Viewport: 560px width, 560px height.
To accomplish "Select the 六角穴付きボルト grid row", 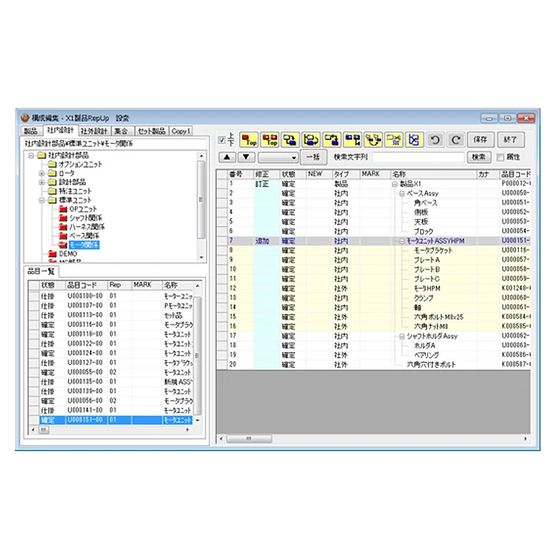I will coord(374,365).
